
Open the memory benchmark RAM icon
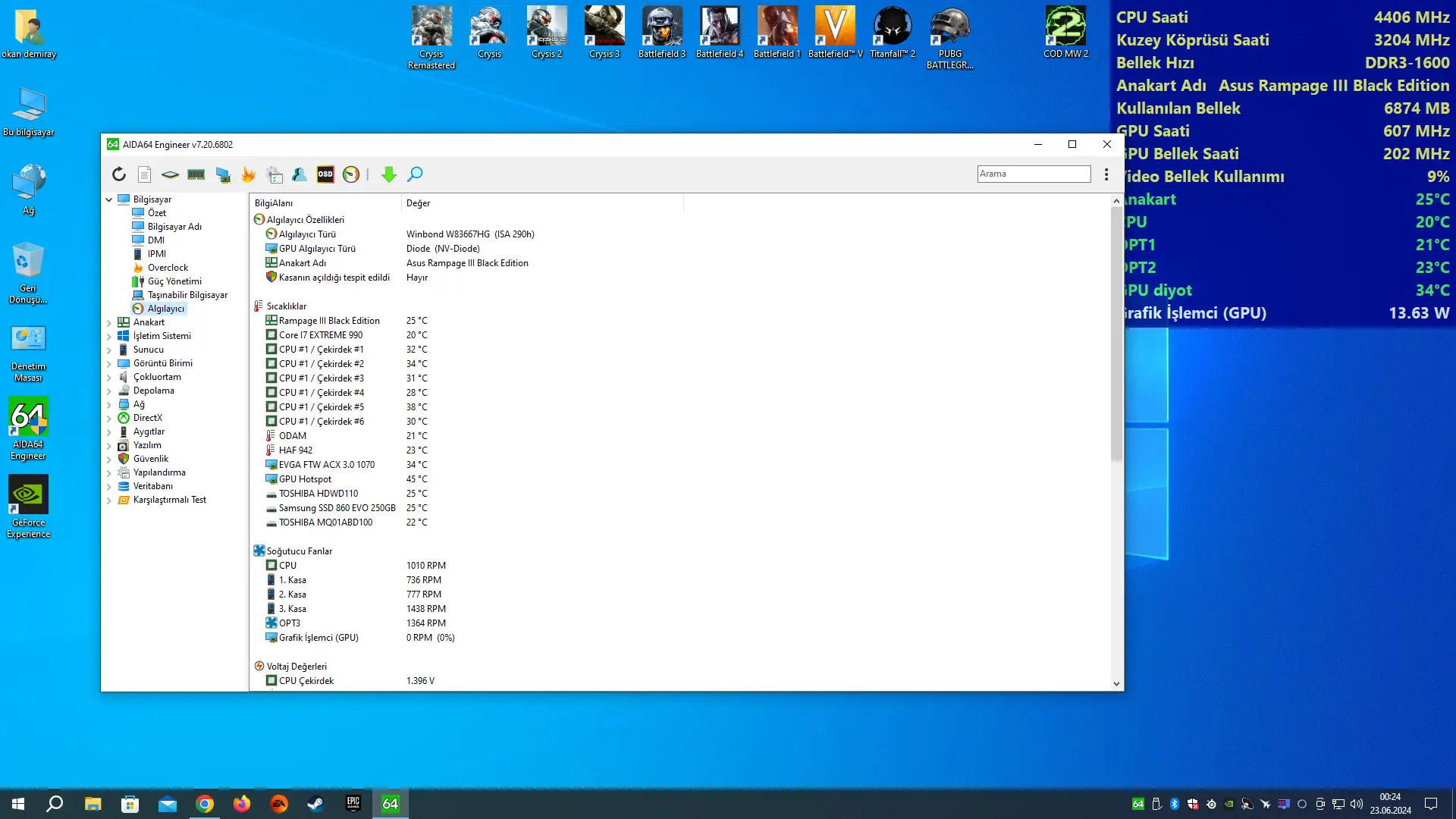point(196,174)
